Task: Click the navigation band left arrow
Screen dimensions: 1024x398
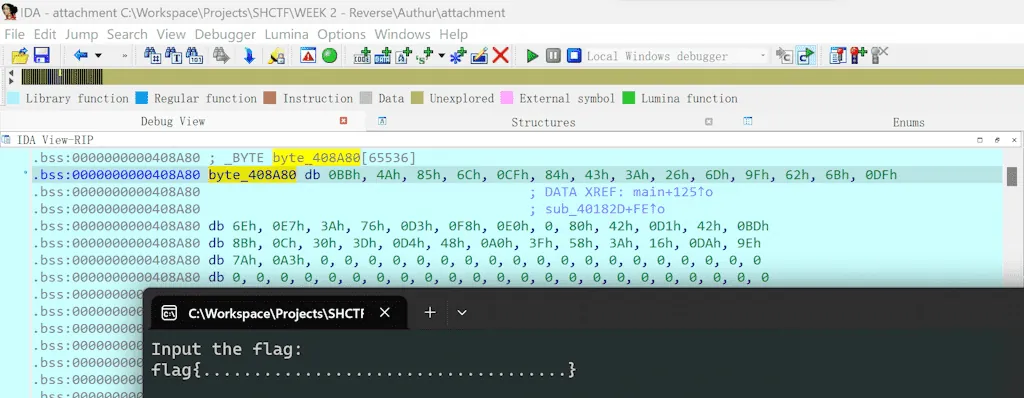Action: pyautogui.click(x=10, y=73)
